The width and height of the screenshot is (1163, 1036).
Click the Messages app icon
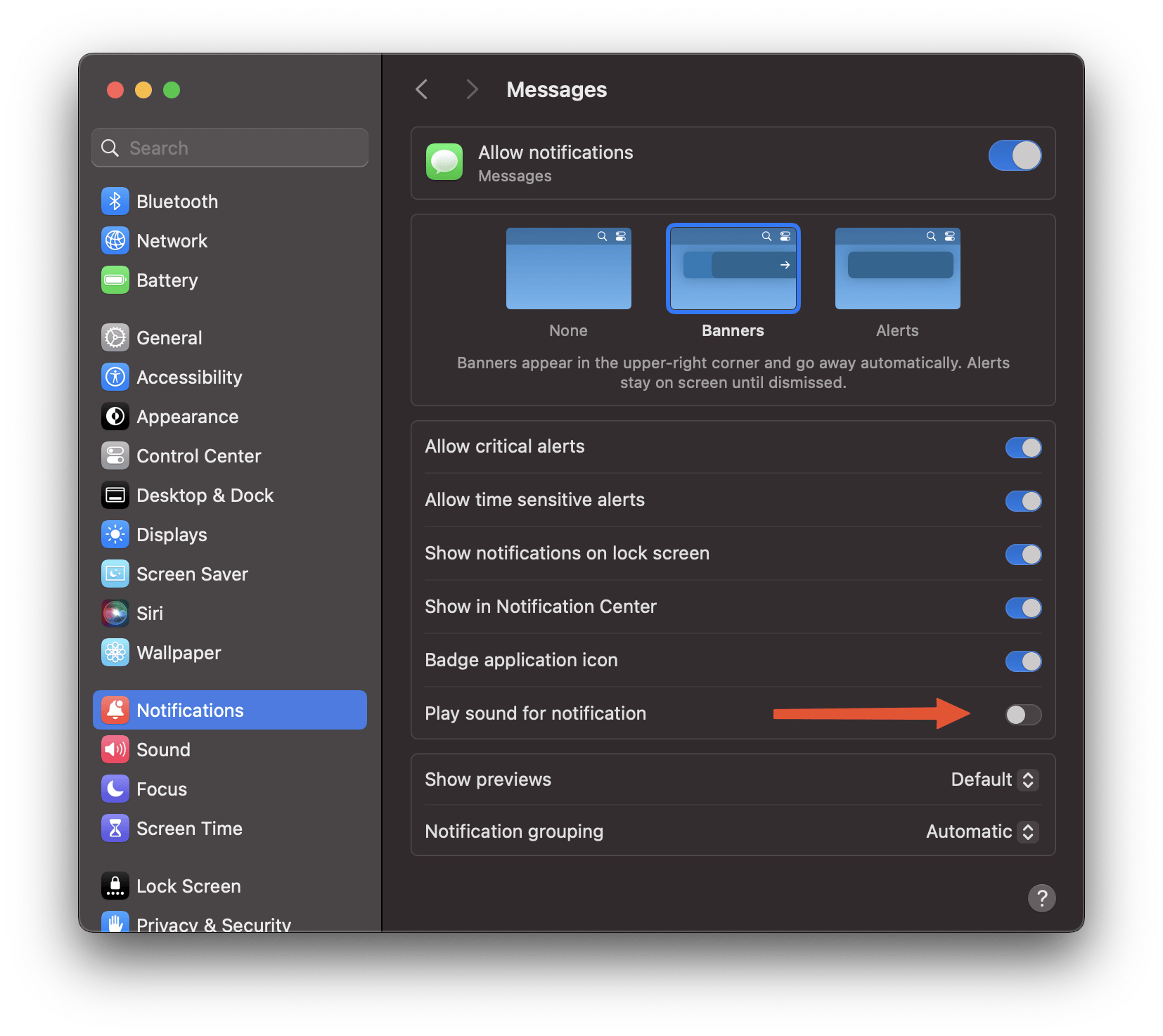point(444,162)
